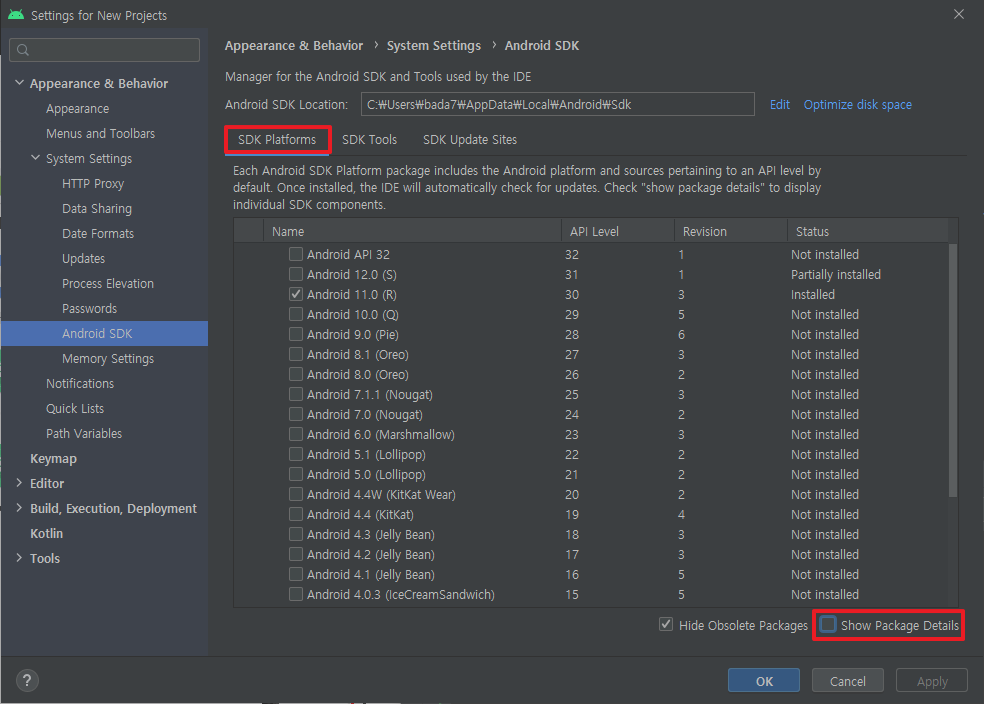Image resolution: width=984 pixels, height=704 pixels.
Task: Click the Apply button
Action: 932,681
